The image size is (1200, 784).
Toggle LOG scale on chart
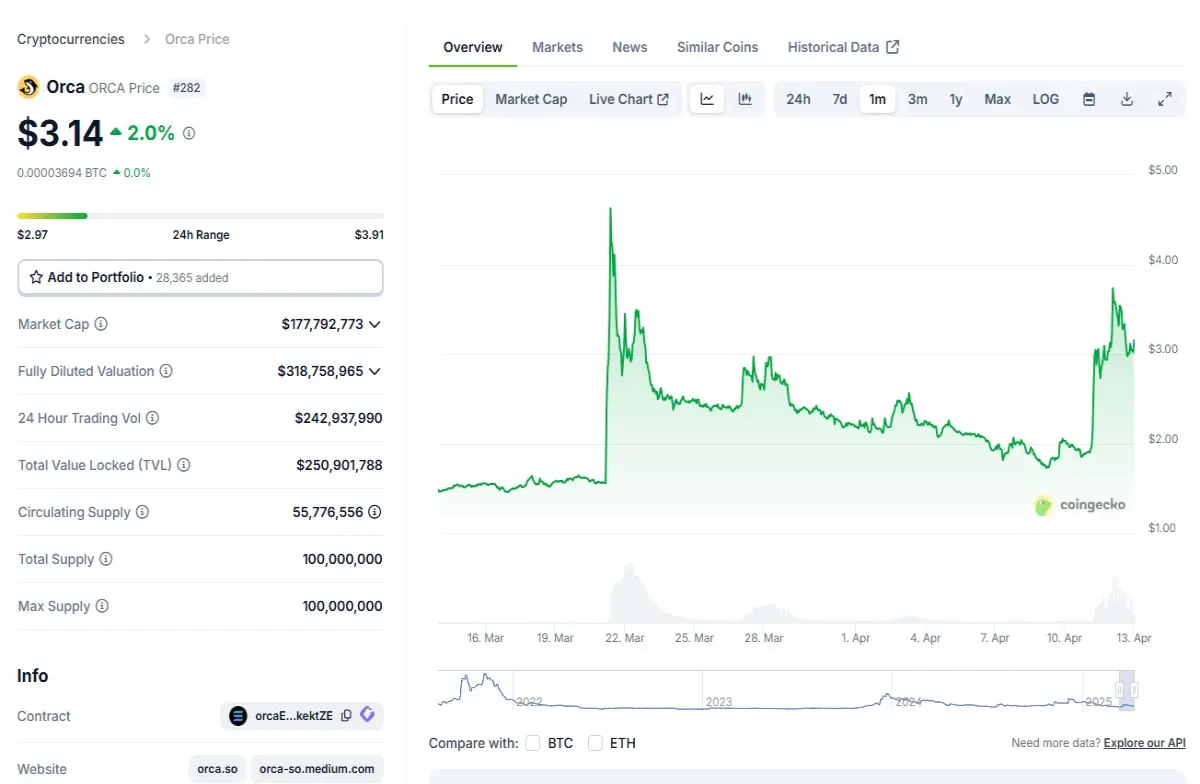point(1046,99)
